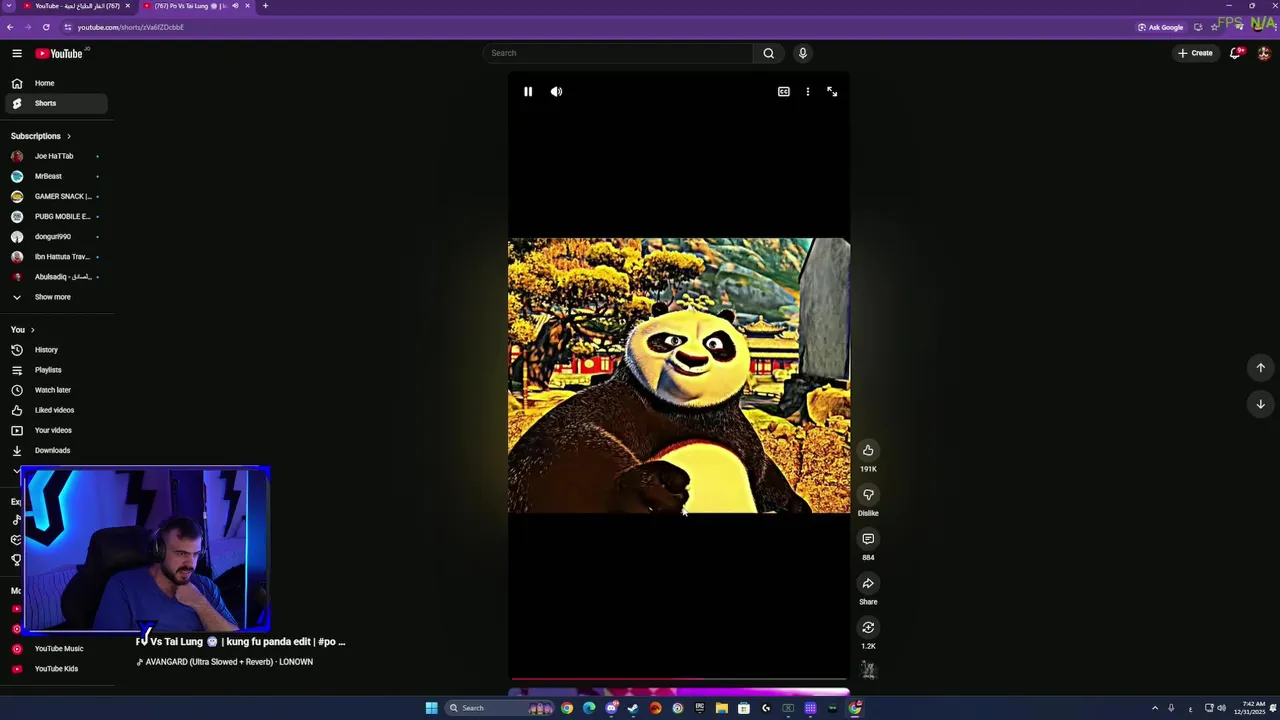This screenshot has width=1280, height=720.
Task: Mute the Shorts player volume
Action: [x=556, y=91]
